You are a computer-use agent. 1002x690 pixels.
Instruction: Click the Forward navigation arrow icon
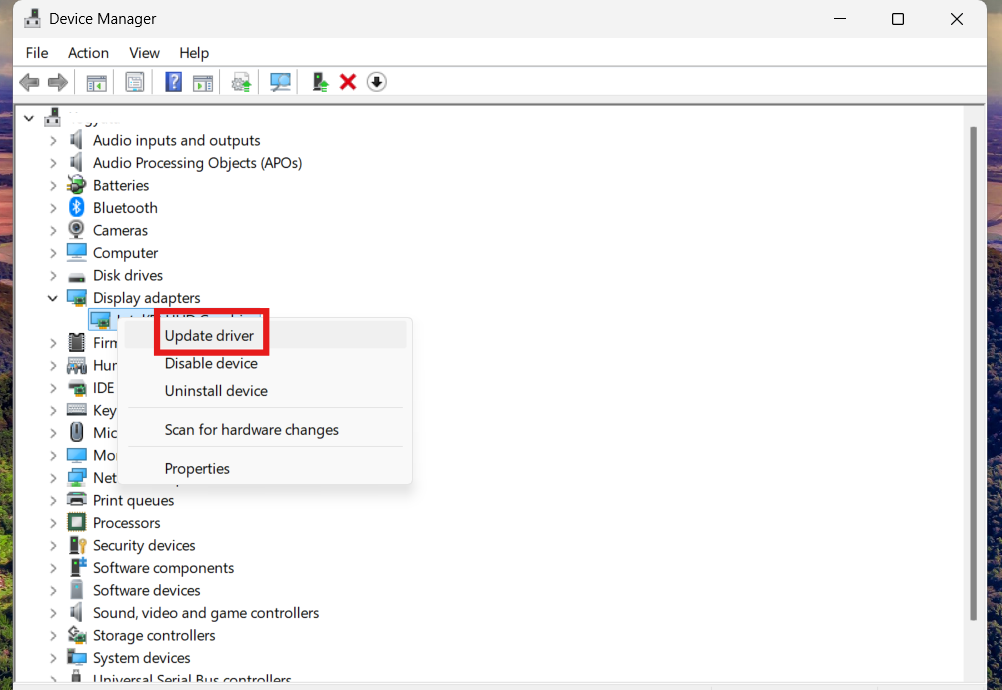pos(59,82)
